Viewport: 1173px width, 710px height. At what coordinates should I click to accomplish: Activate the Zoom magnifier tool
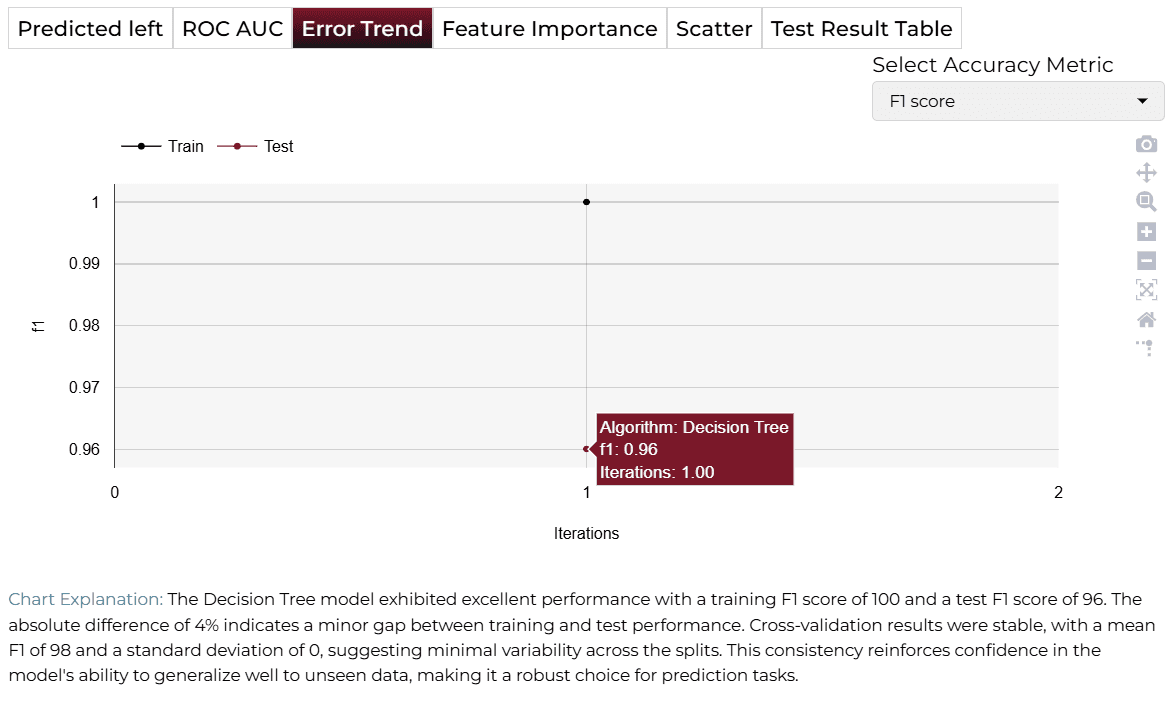point(1146,201)
